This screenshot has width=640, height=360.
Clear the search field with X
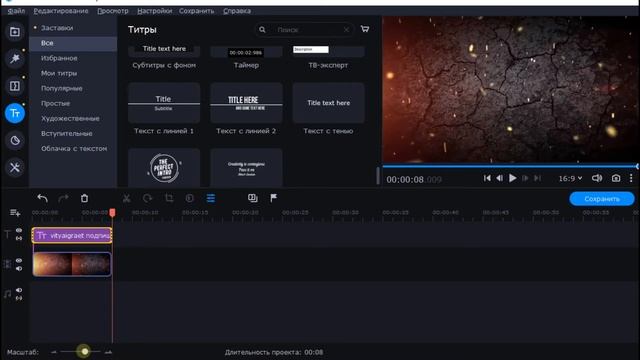pyautogui.click(x=346, y=30)
